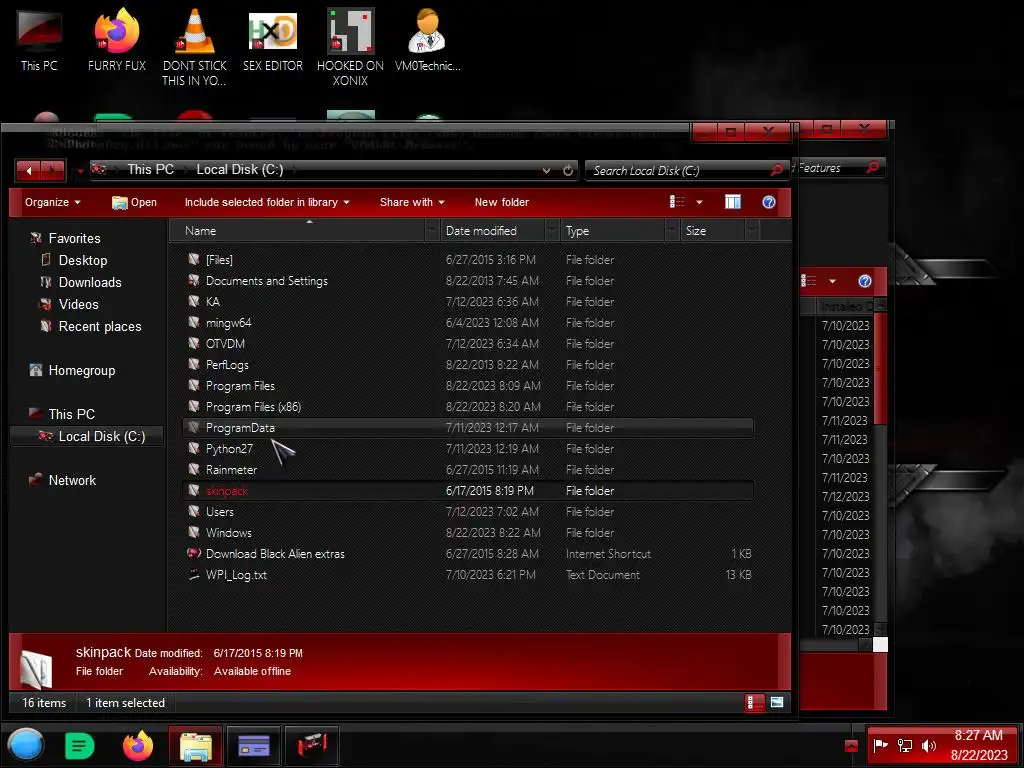Launch HOOKED ON XONIX desktop shortcut
Image resolution: width=1024 pixels, height=768 pixels.
coord(350,46)
